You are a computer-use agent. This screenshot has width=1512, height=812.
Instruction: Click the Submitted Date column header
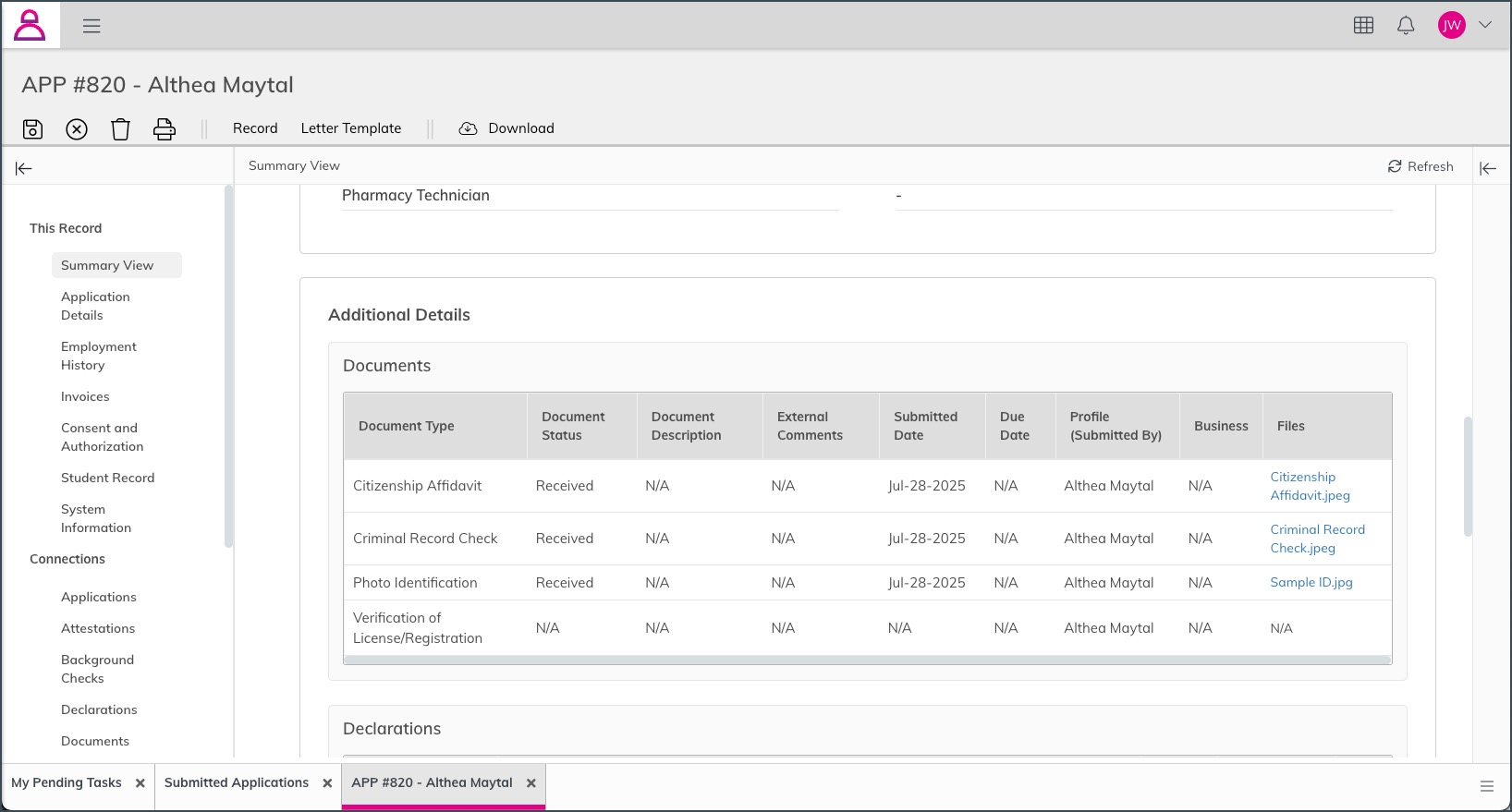point(933,426)
